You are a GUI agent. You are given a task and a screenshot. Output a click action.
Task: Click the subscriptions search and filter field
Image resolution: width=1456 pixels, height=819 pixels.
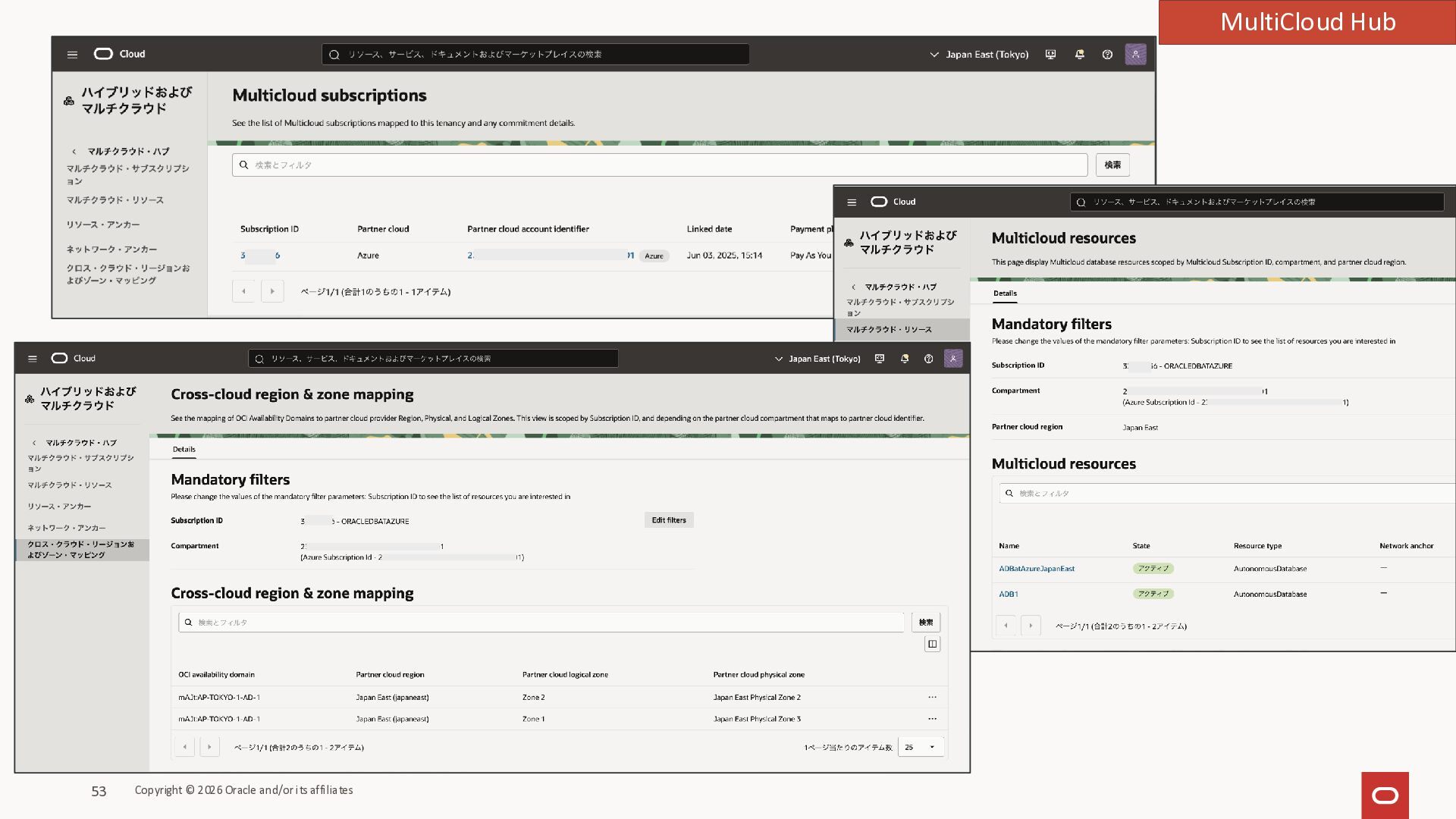point(660,165)
